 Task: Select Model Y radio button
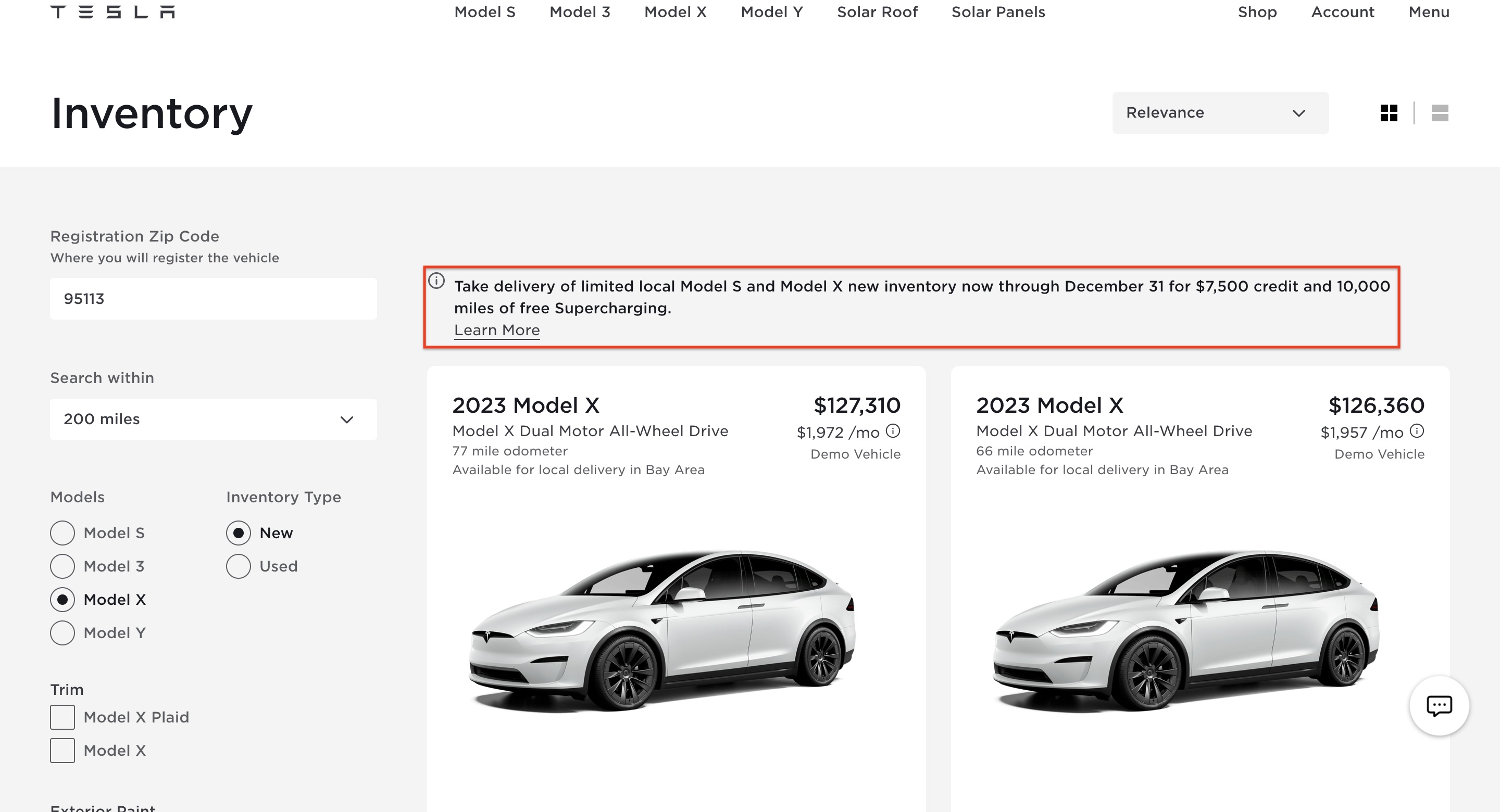point(63,633)
